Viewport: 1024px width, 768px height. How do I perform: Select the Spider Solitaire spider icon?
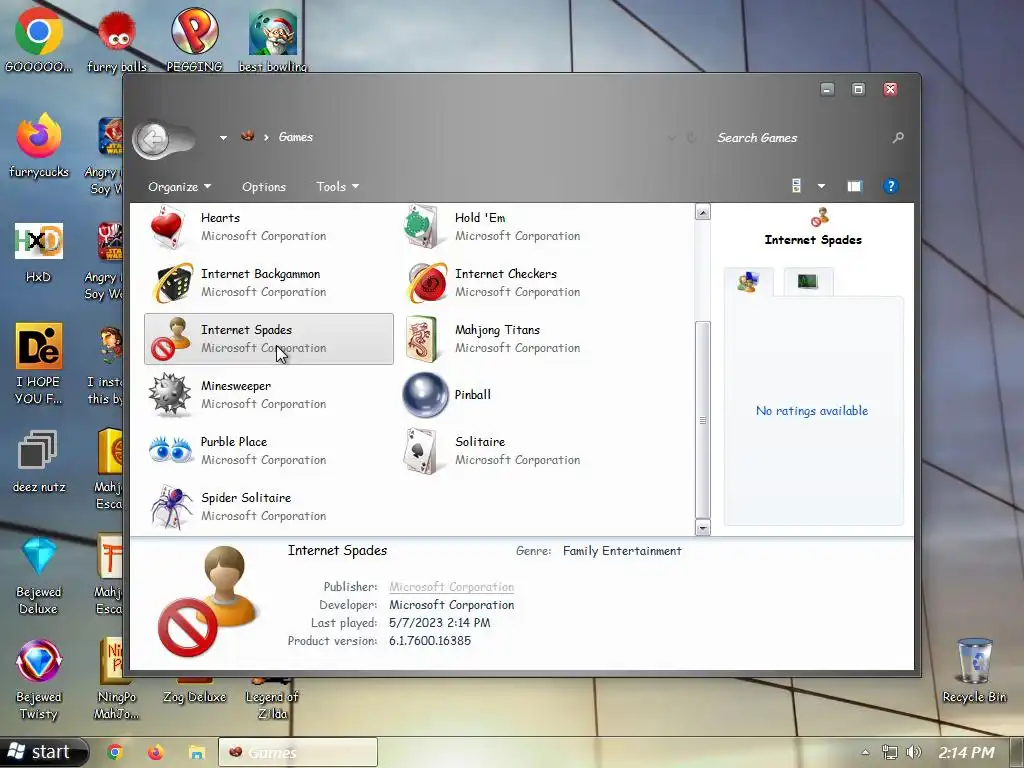tap(170, 507)
